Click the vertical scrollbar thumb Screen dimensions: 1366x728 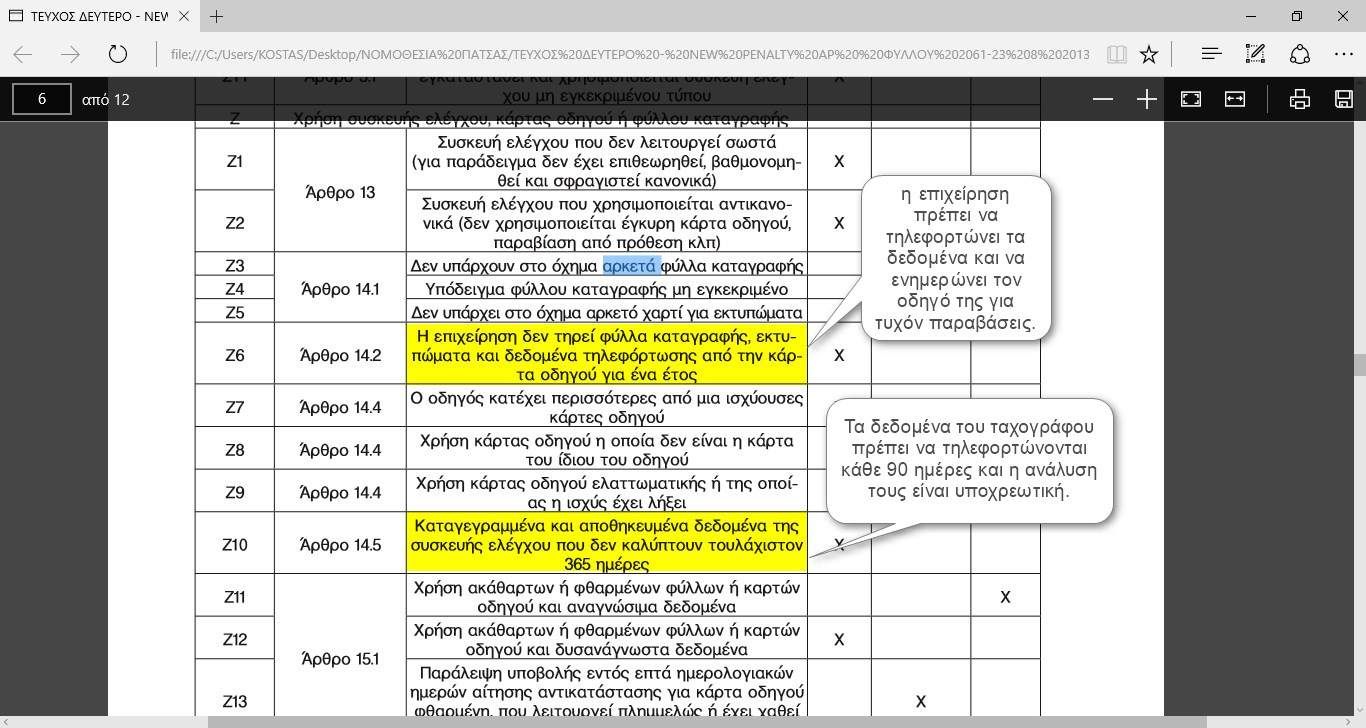pyautogui.click(x=1359, y=364)
